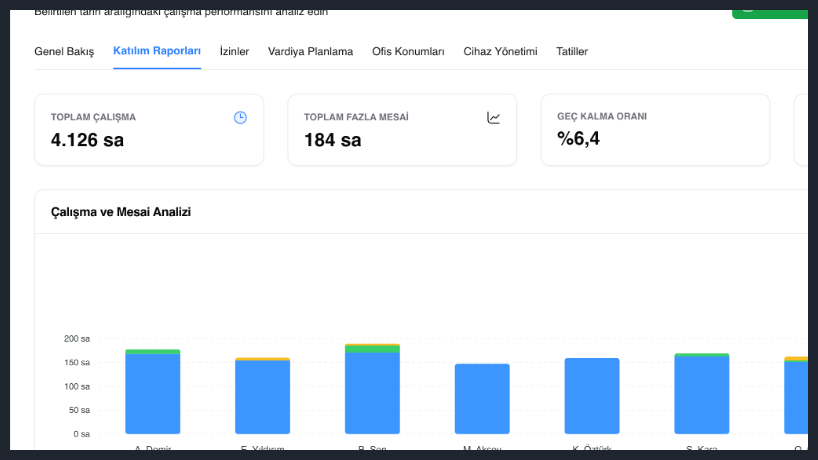Screen dimensions: 818x460
Task: Click the 100 sa axis label
Action: [77, 386]
